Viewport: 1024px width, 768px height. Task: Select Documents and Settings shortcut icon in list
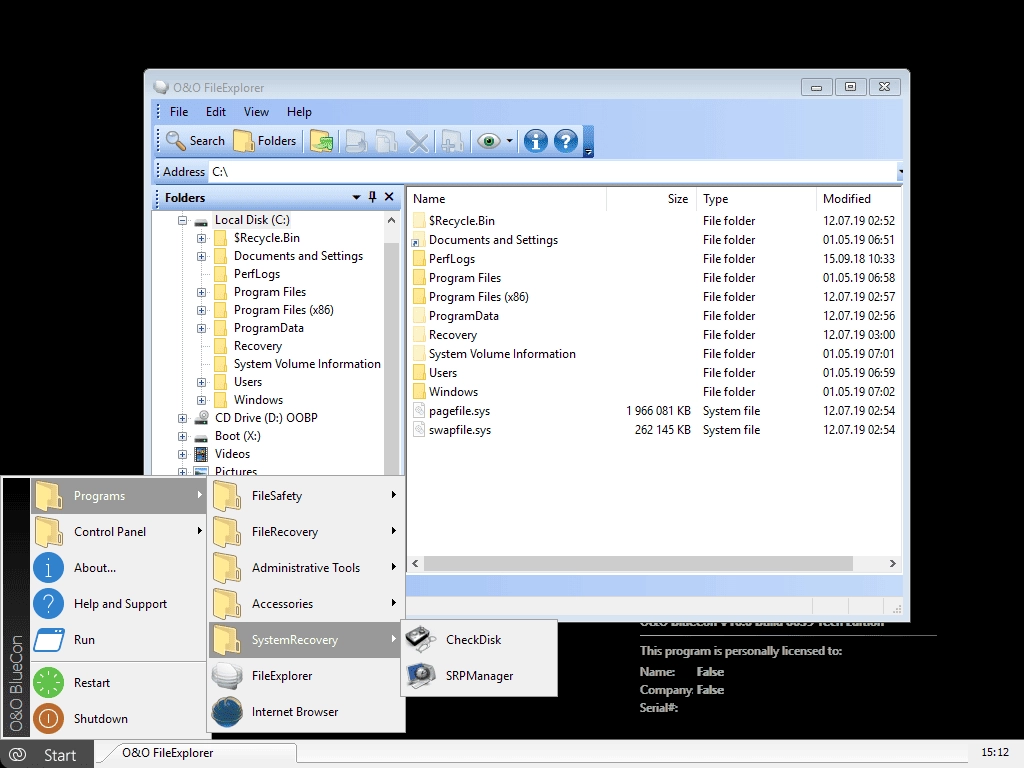click(419, 240)
